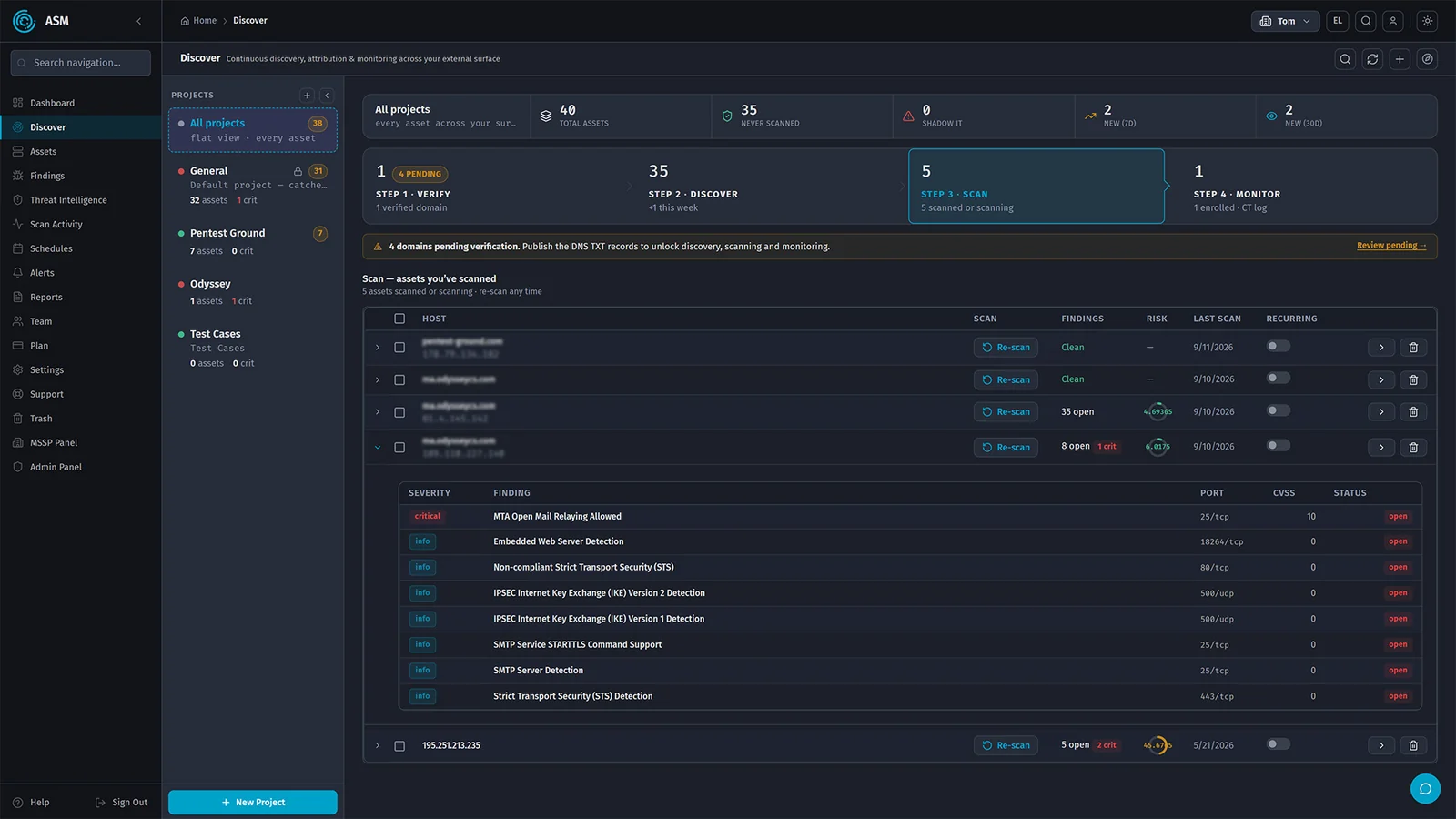Open the Tom organization dropdown
The height and width of the screenshot is (819, 1456).
pyautogui.click(x=1285, y=21)
